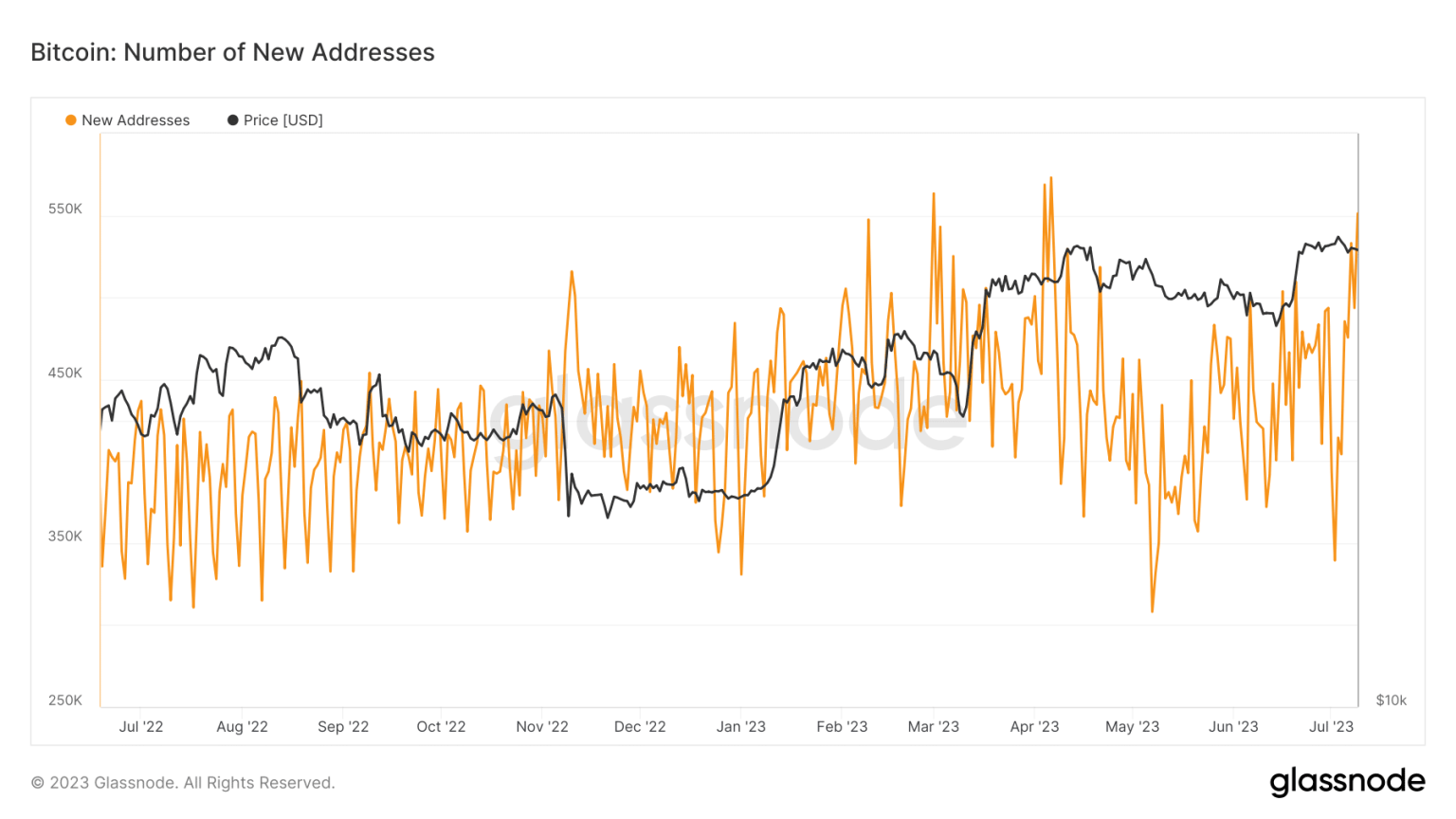Click the glassnode logo at bottom right

point(1347,781)
